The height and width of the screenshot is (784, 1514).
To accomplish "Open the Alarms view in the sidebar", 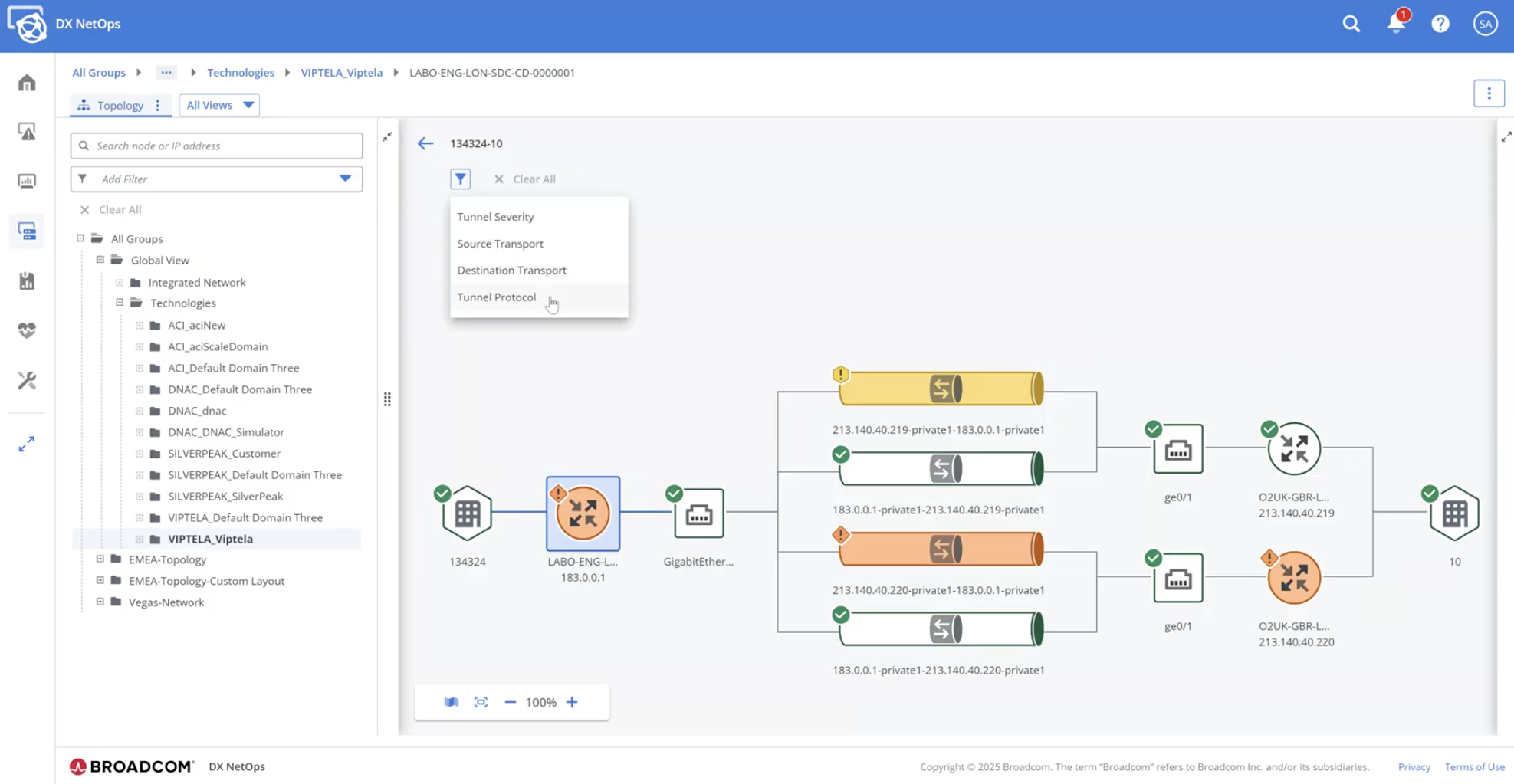I will coord(27,131).
